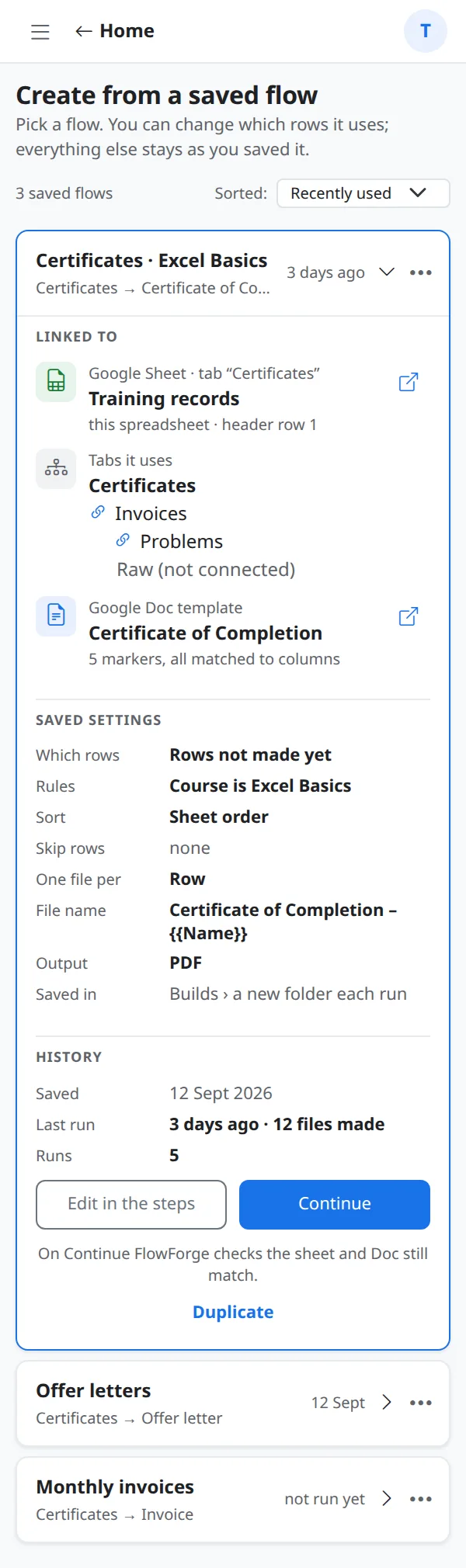Click the link icon beside Problems
Viewport: 466px width, 1568px height.
click(x=123, y=540)
